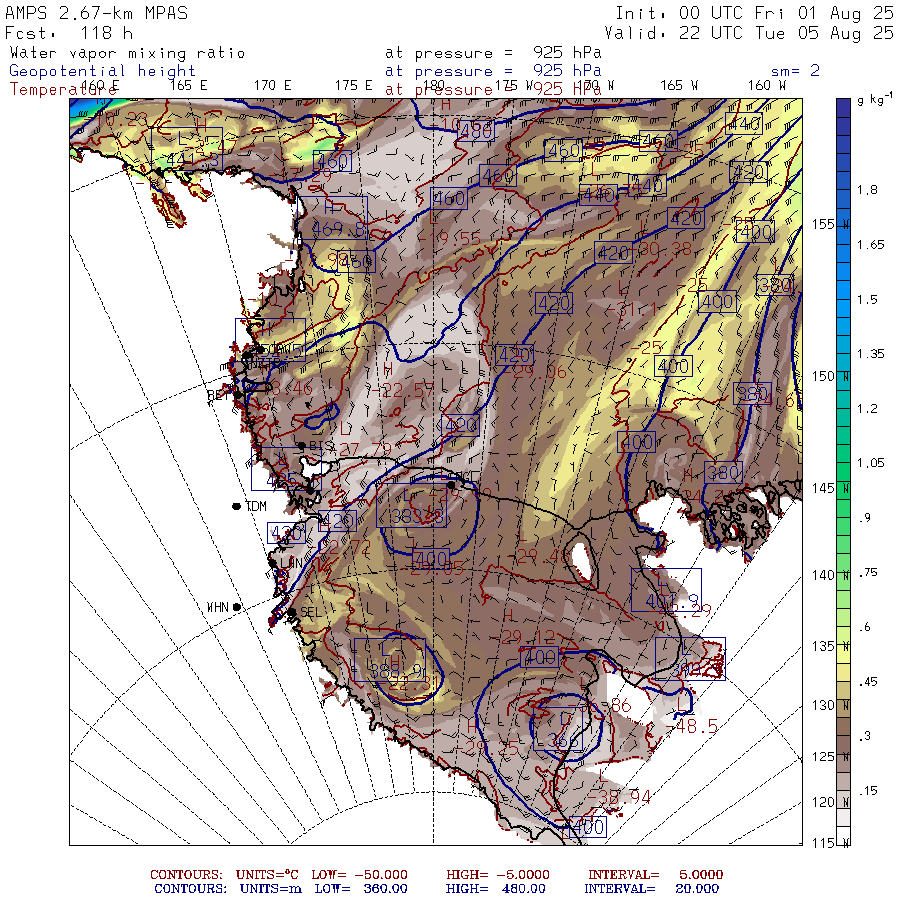The height and width of the screenshot is (900, 900).
Task: Click the blue 'sm= 2' smoothing label
Action: (x=795, y=71)
